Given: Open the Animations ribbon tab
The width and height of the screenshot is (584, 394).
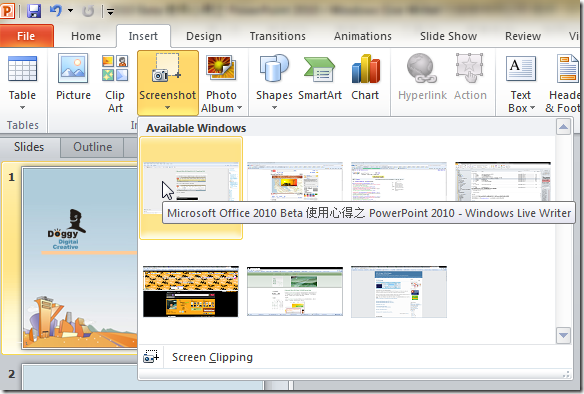Looking at the screenshot, I should [x=362, y=36].
